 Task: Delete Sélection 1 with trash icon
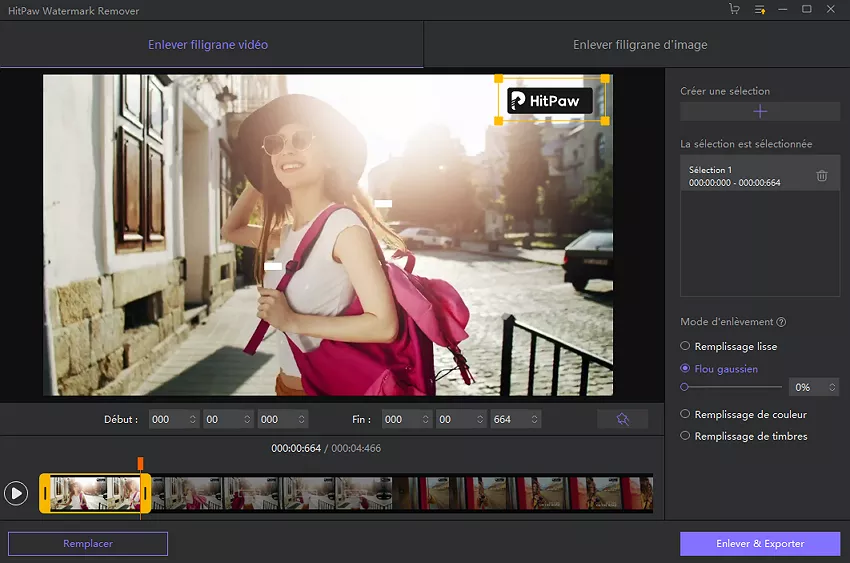822,176
